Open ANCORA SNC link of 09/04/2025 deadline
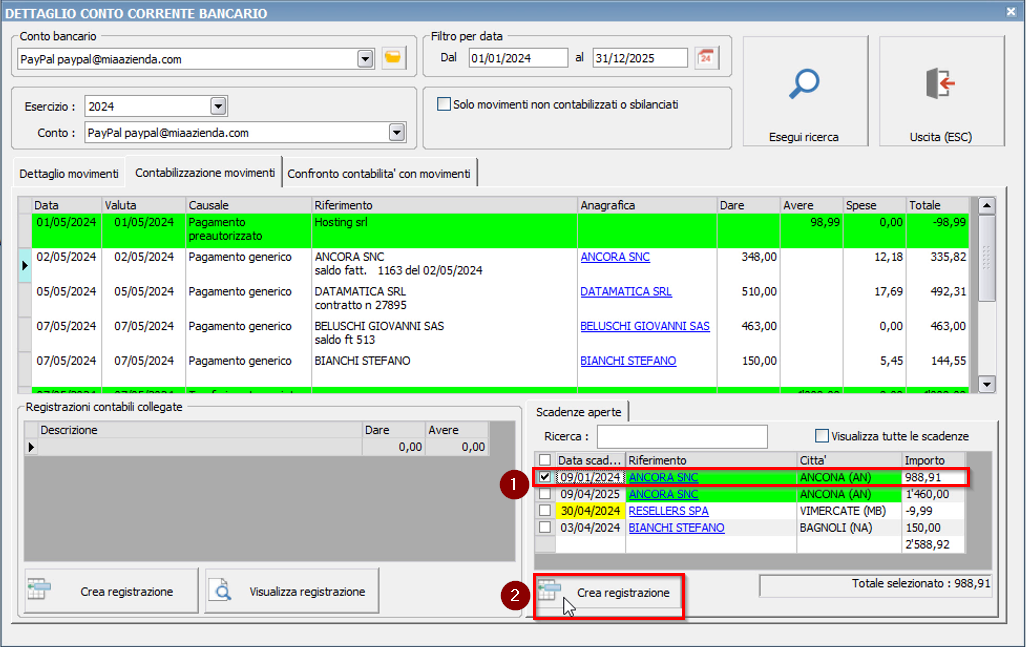The height and width of the screenshot is (647, 1026). coord(663,494)
